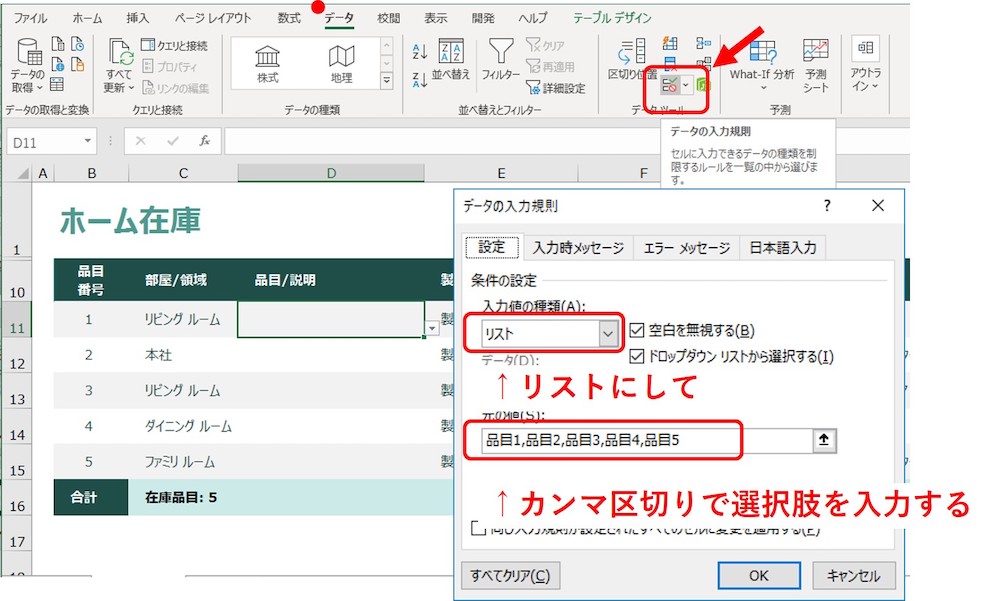Click the recent sources icon
This screenshot has width=1000, height=601.
pos(78,44)
